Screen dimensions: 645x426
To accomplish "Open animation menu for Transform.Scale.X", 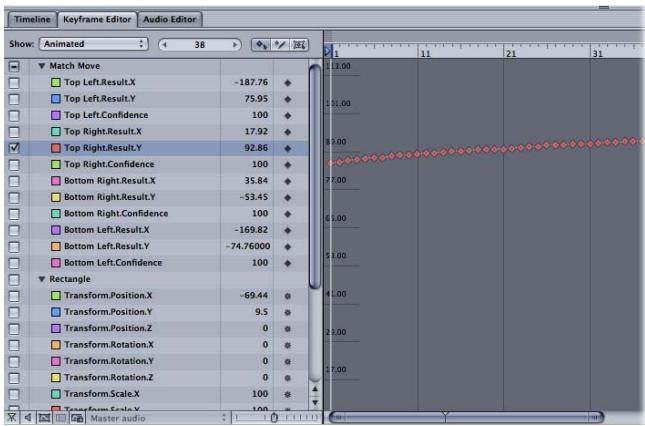I will click(x=288, y=394).
